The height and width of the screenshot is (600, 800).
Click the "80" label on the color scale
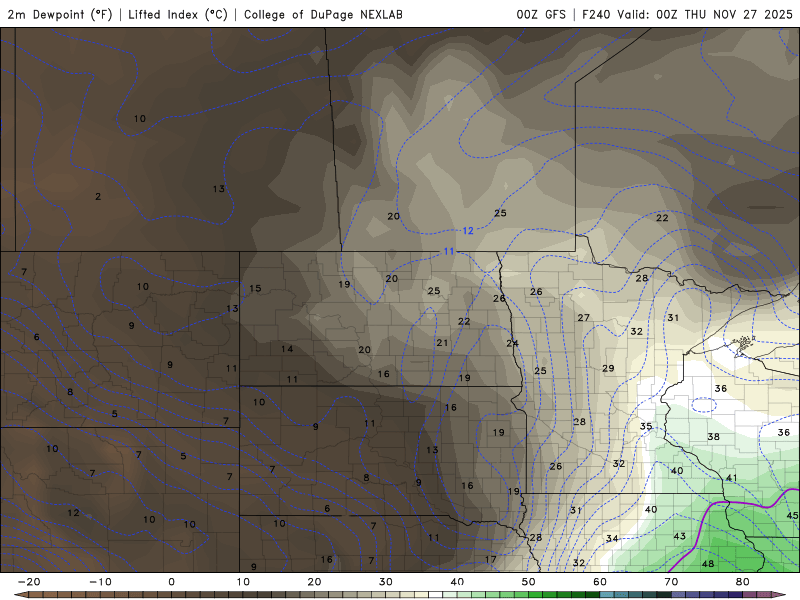743,582
